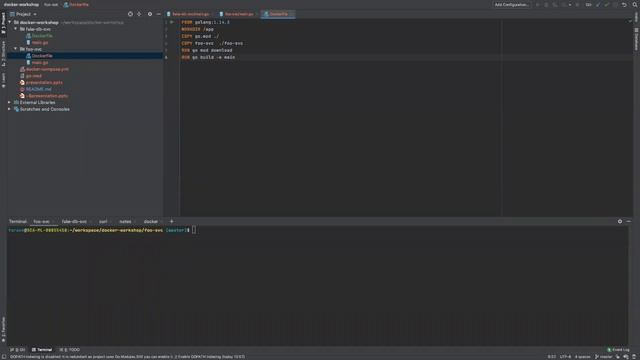Screen dimensions: 640x360
Task: Collapse the fake-db-svc folder
Action: click(16, 29)
